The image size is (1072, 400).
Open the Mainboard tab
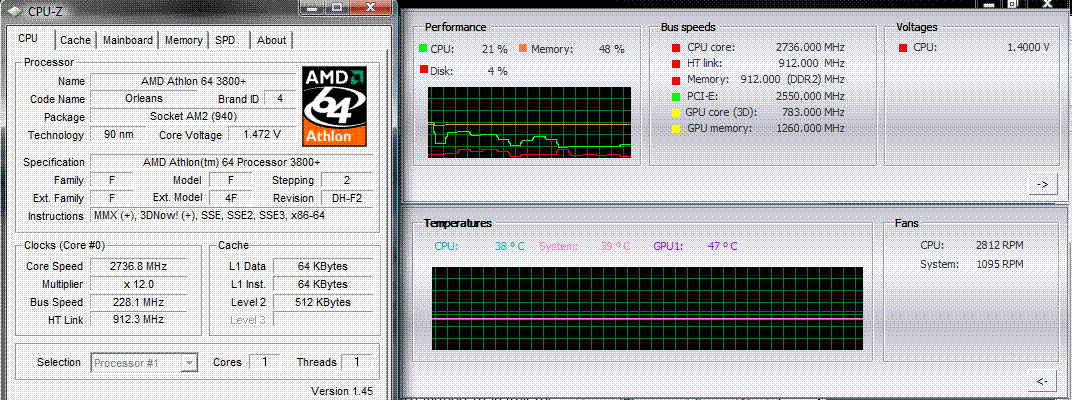click(128, 40)
